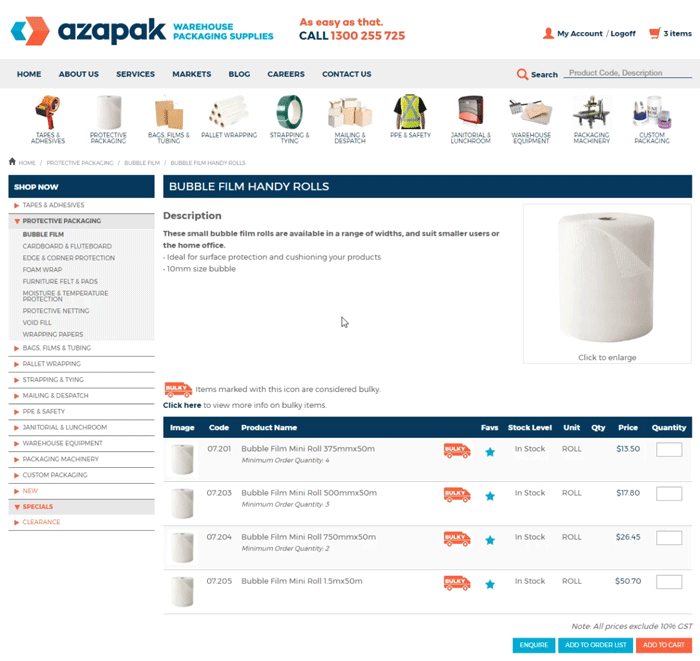Open the Strapping & Tying category icon
This screenshot has height=661, width=700.
[x=289, y=112]
